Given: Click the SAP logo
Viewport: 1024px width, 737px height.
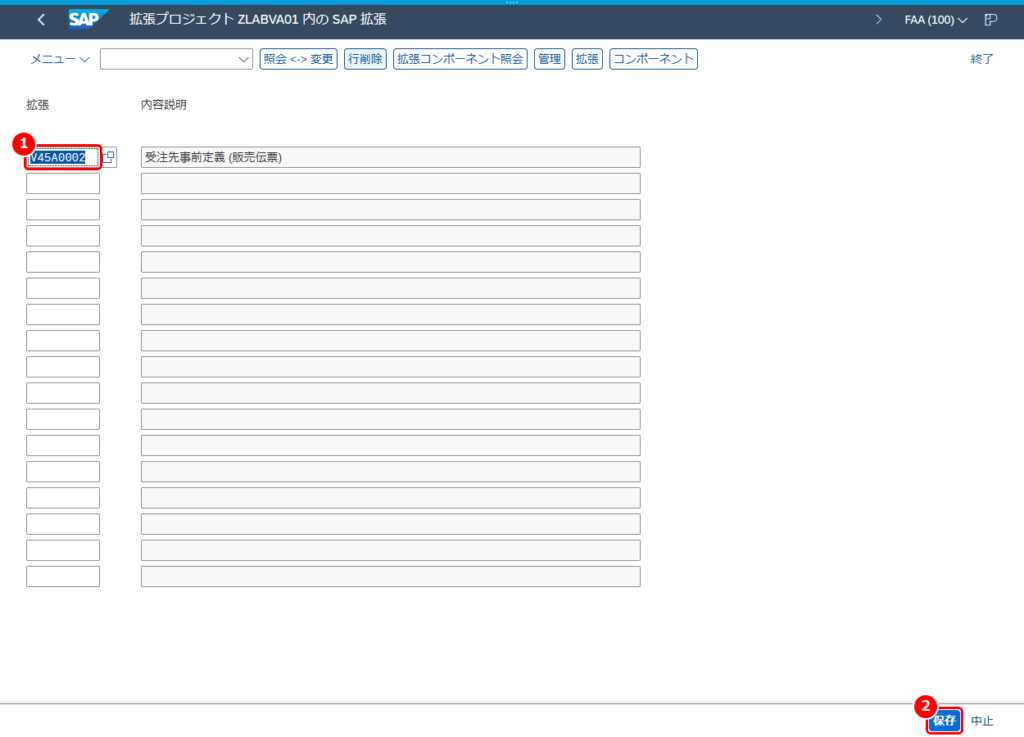Looking at the screenshot, I should tap(88, 20).
